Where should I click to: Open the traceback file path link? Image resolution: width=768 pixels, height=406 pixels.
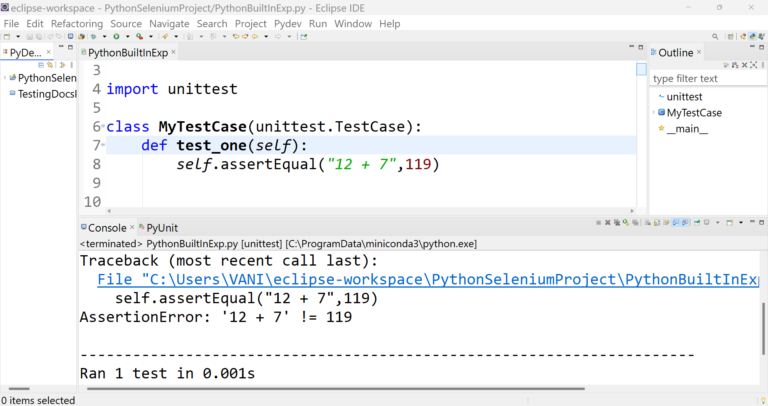(x=428, y=279)
